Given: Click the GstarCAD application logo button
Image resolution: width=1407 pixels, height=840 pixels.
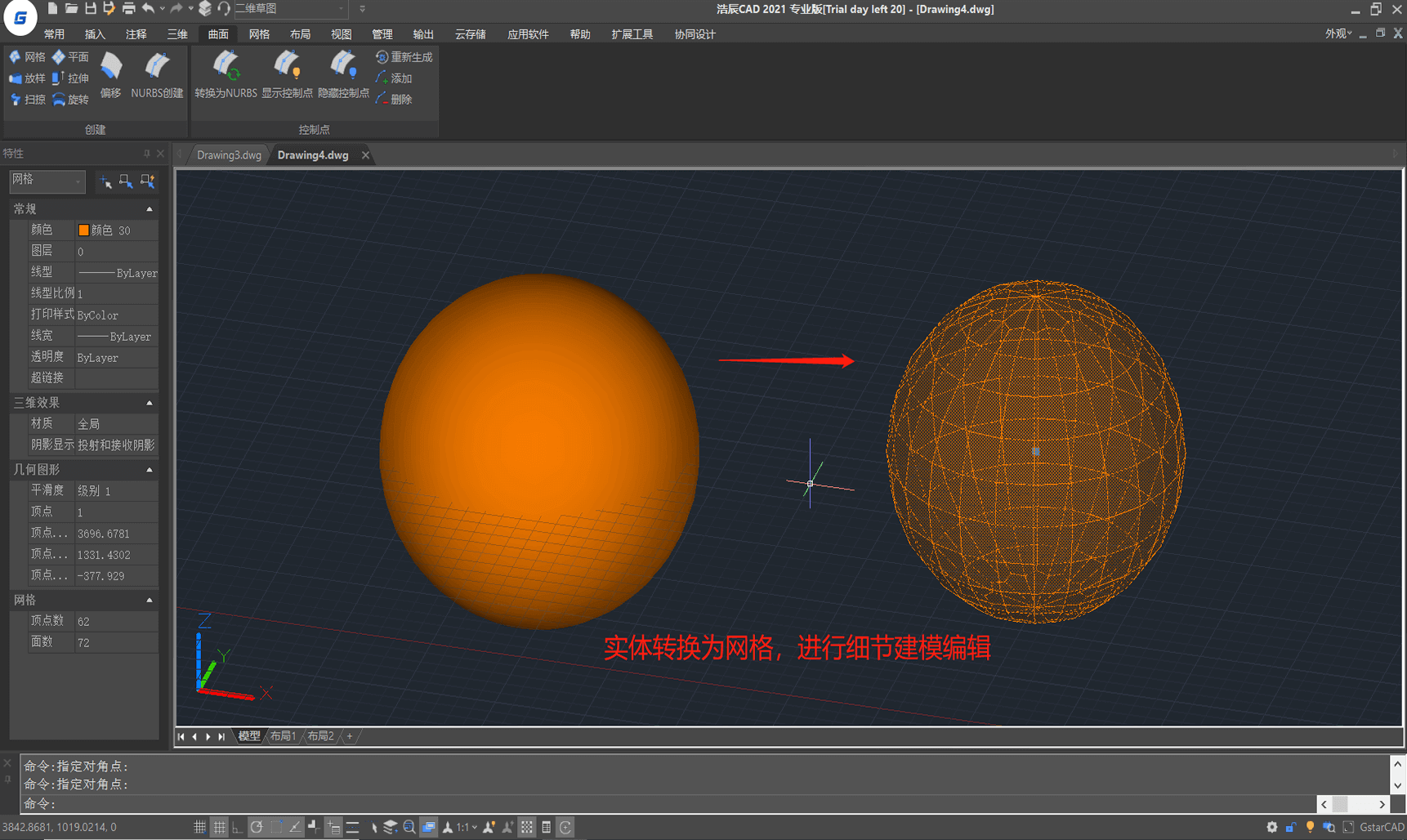Looking at the screenshot, I should tap(20, 17).
